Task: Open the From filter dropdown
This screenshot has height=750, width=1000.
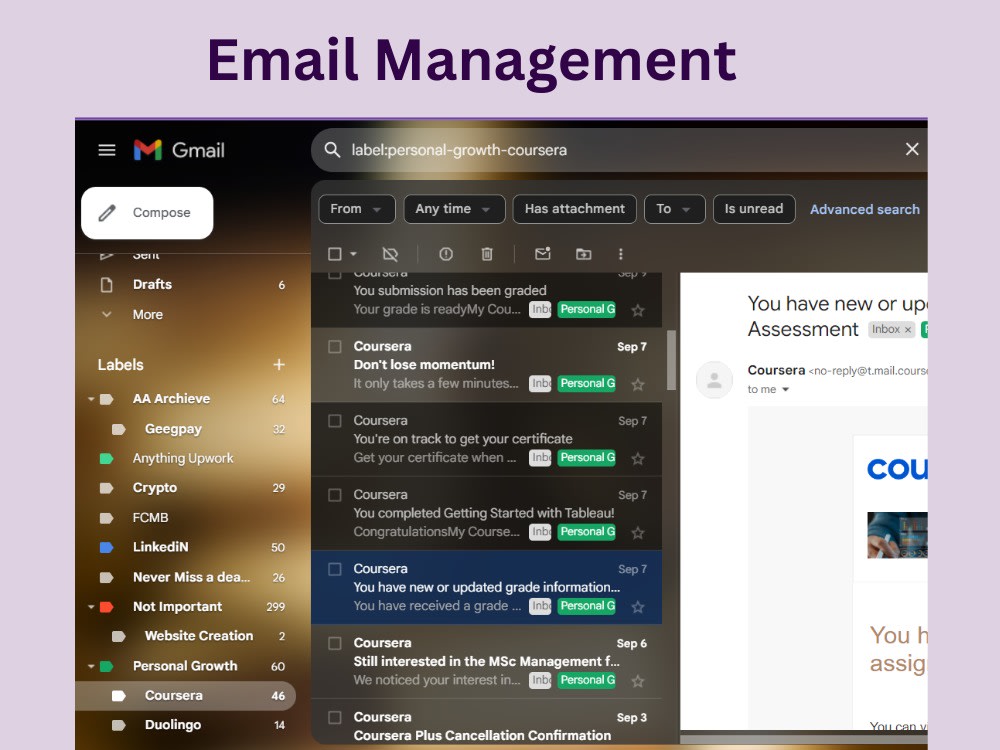Action: click(357, 209)
